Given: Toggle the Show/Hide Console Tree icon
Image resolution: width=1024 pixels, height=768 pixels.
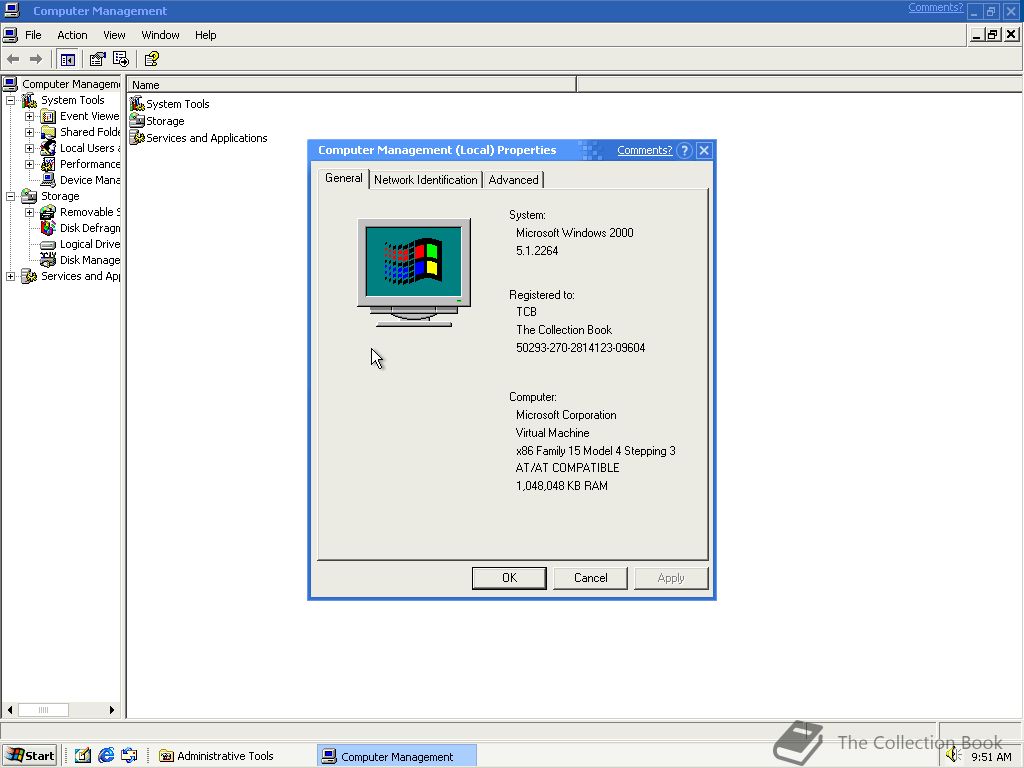Looking at the screenshot, I should click(x=67, y=59).
